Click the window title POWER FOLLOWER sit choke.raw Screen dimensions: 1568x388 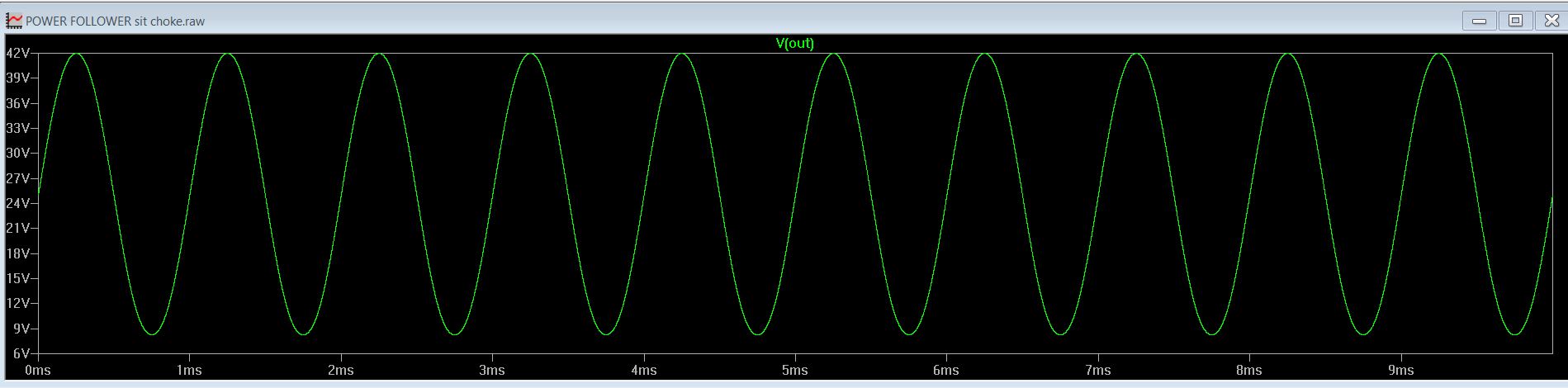(116, 21)
